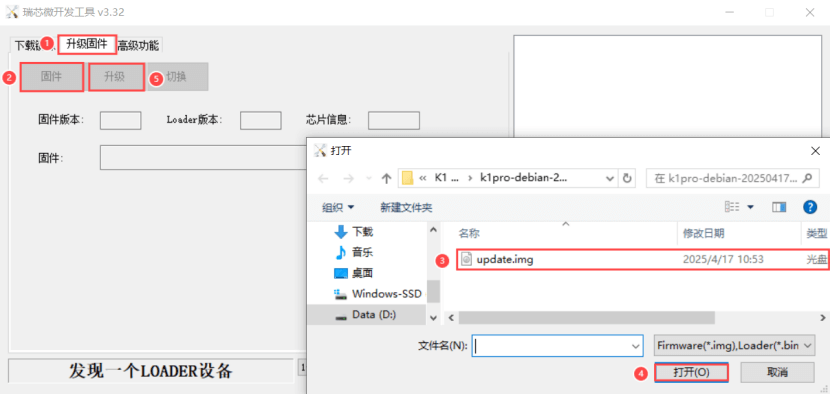This screenshot has height=394, width=830.
Task: Click the 打开 dialog title icon
Action: 320,150
